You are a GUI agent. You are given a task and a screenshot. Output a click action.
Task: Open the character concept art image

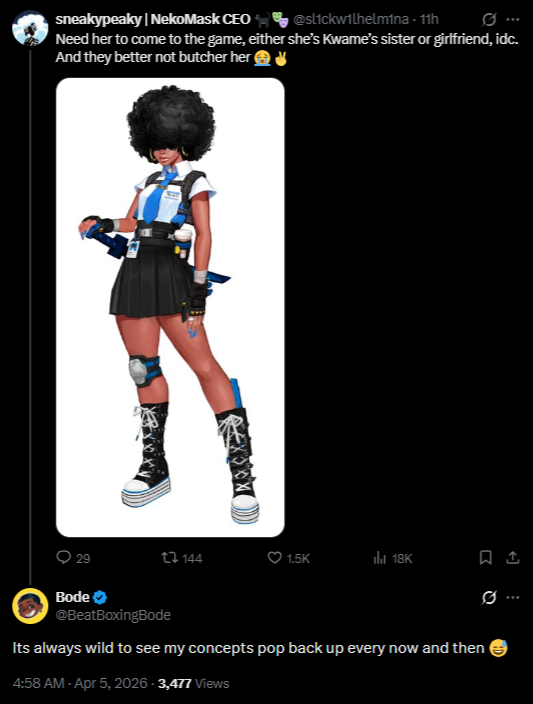pyautogui.click(x=170, y=308)
